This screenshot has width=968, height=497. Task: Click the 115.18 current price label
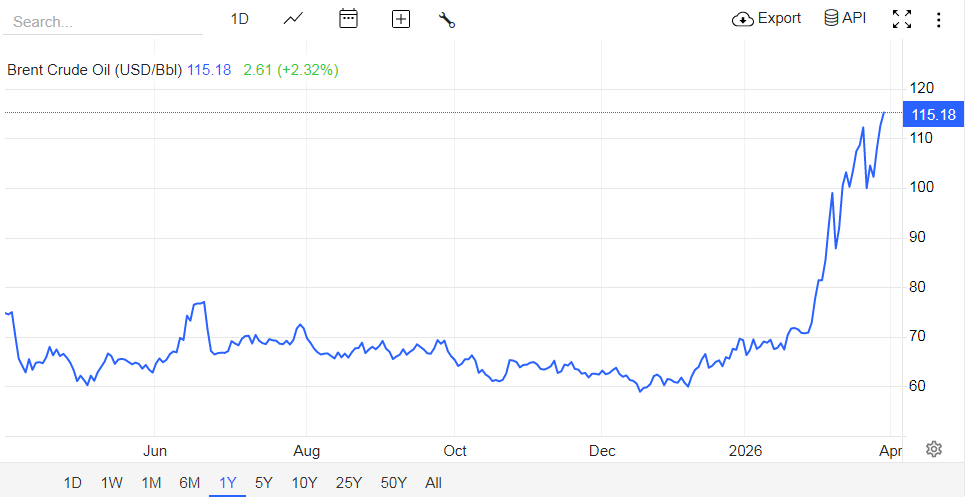coord(934,115)
